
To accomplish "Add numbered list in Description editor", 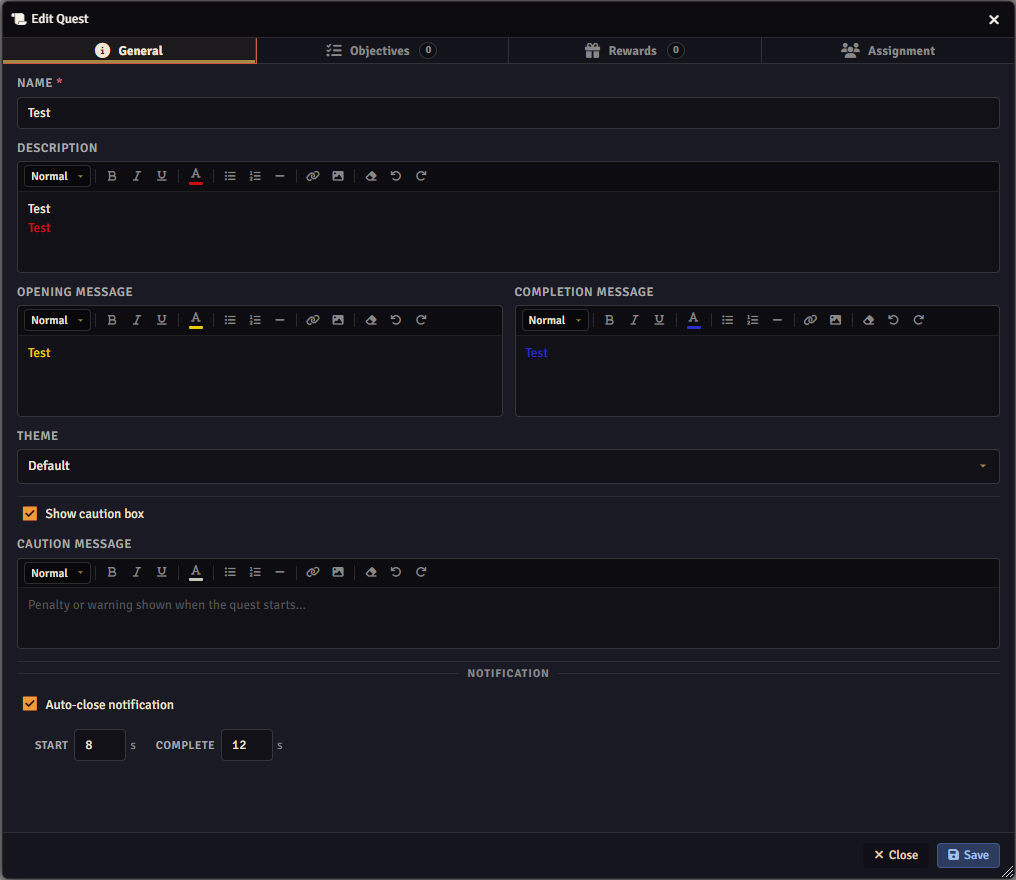I will pyautogui.click(x=255, y=176).
